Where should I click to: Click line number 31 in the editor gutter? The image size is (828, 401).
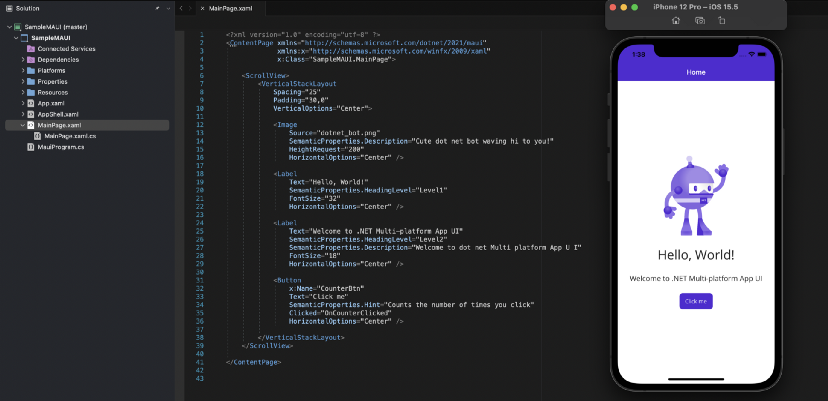click(199, 280)
